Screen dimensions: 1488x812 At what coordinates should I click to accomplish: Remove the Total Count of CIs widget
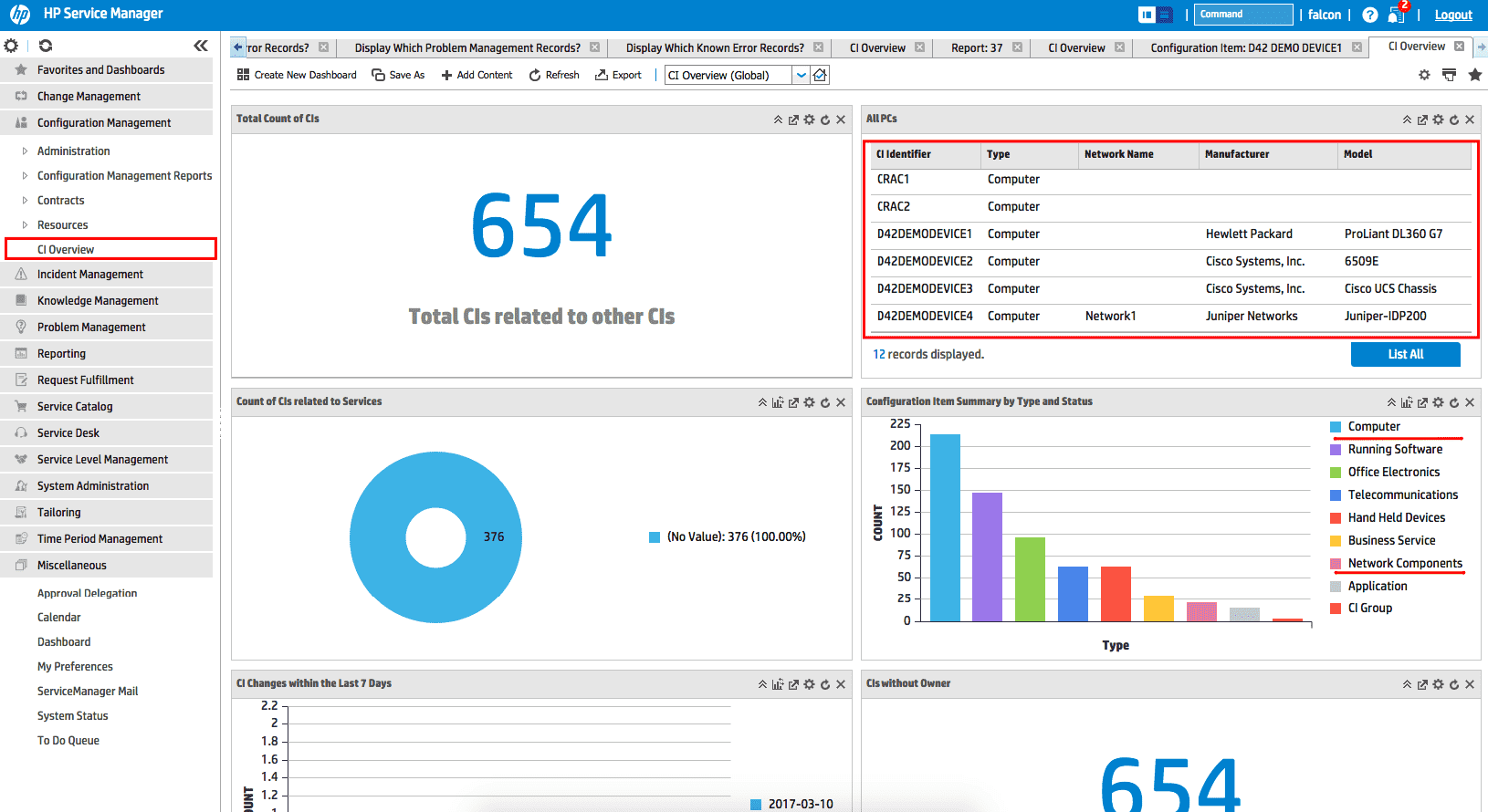(841, 120)
